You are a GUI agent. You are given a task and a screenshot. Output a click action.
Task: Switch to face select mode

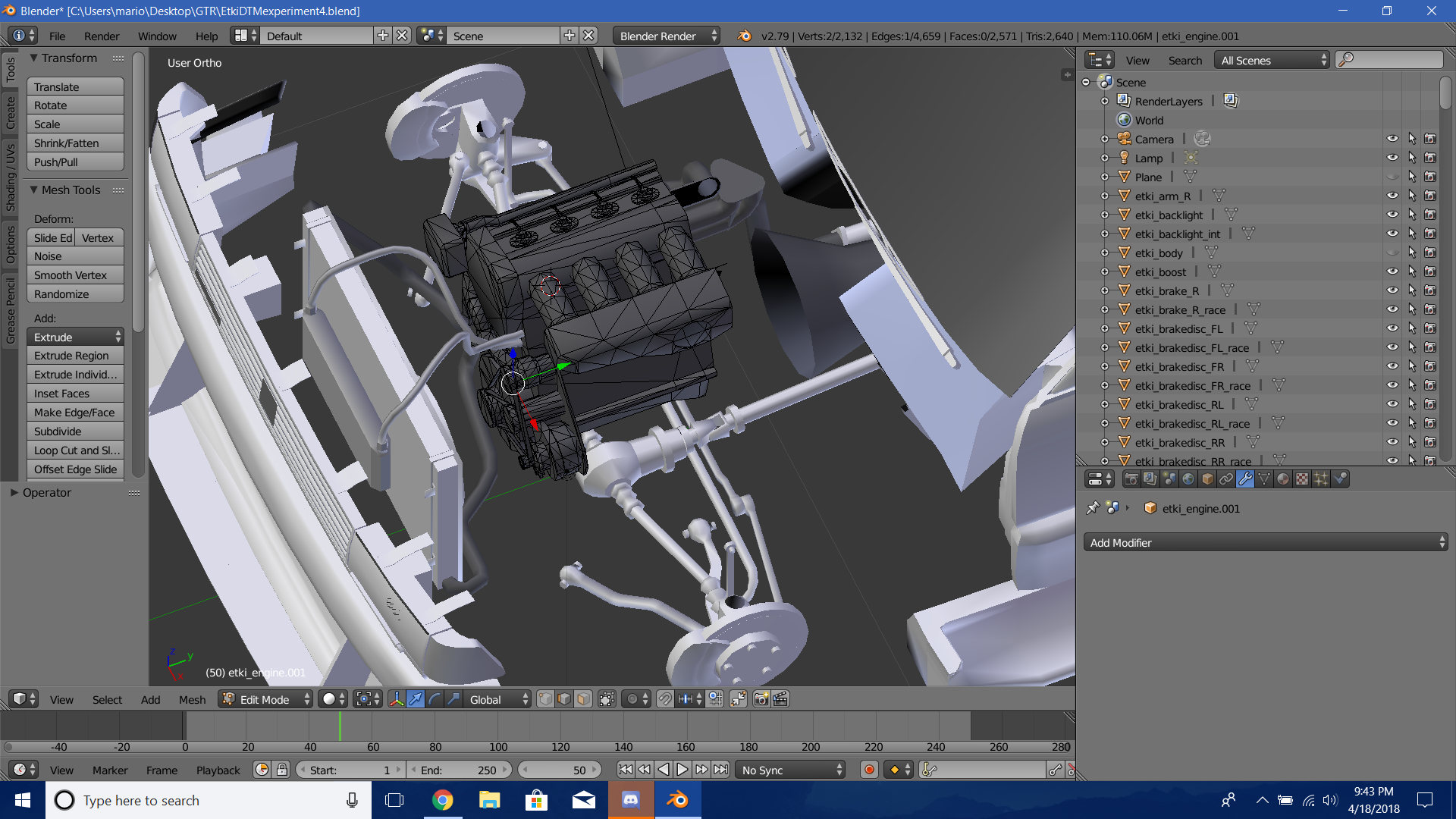(x=582, y=699)
